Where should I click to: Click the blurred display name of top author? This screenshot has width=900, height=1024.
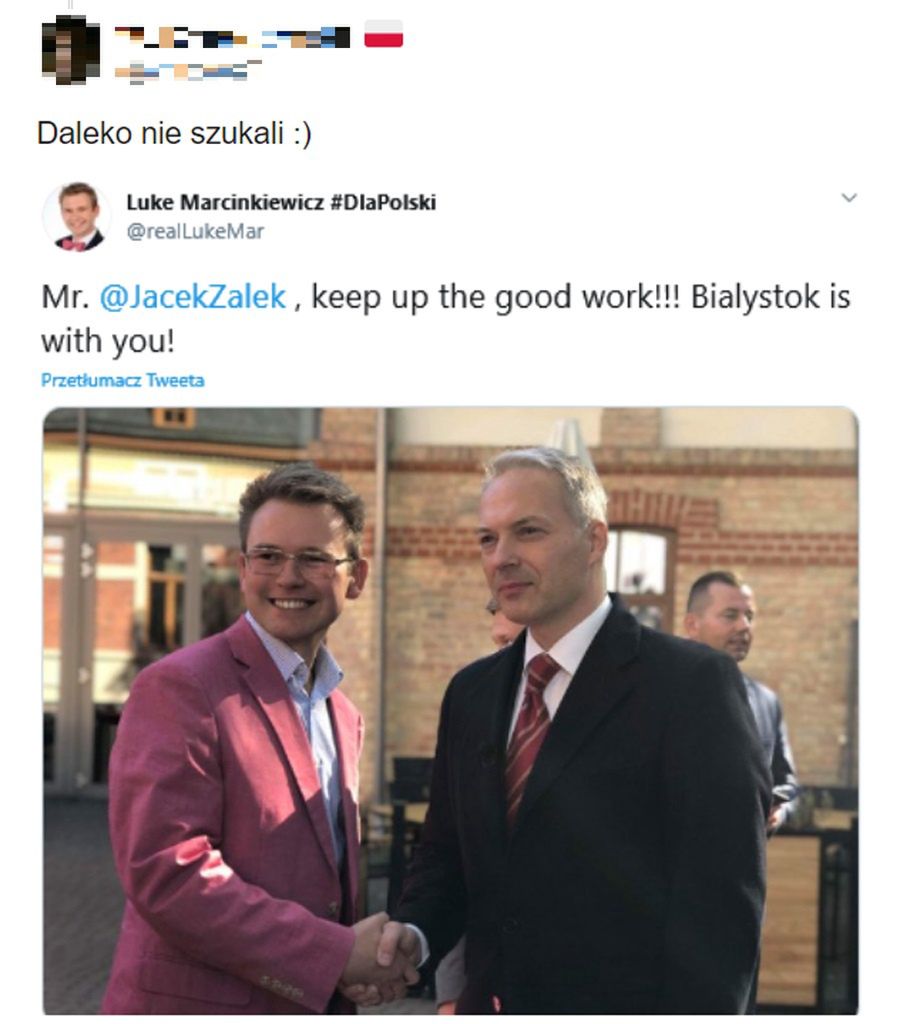232,37
